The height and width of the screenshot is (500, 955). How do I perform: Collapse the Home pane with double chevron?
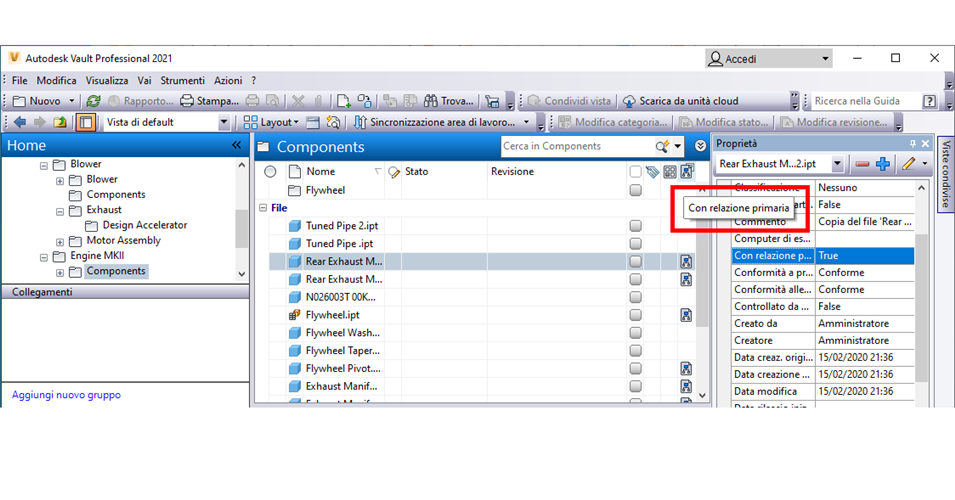[236, 145]
